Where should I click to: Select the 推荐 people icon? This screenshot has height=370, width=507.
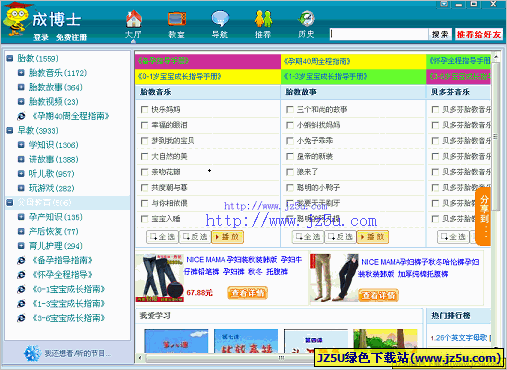pos(263,19)
